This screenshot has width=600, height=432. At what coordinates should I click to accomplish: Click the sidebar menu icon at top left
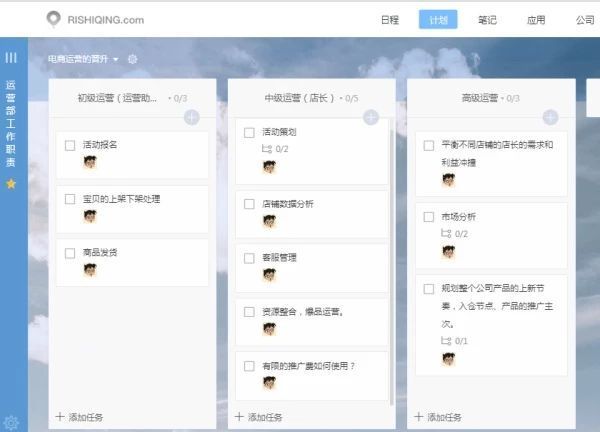click(x=11, y=58)
